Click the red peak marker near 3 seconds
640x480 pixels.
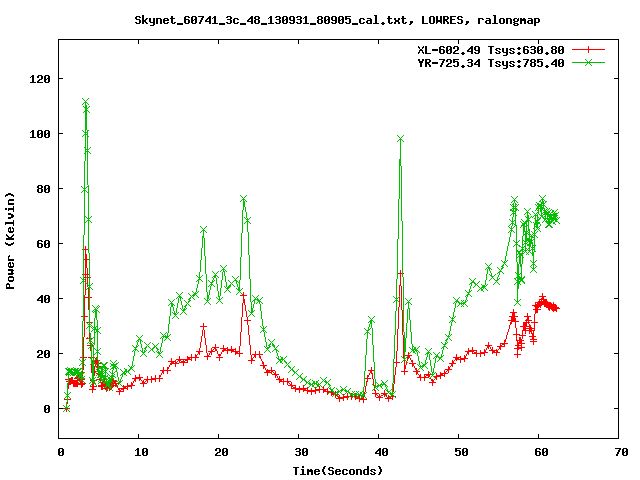tap(85, 249)
